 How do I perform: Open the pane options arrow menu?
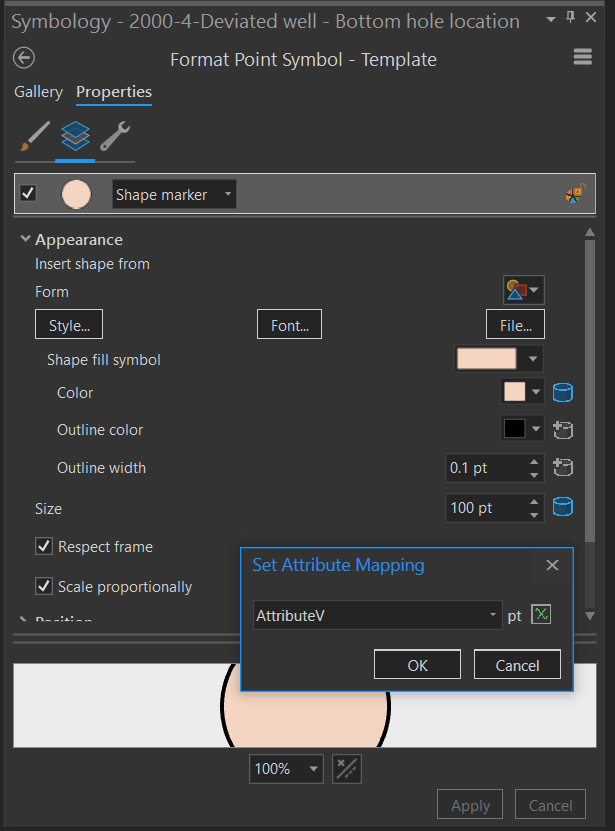(x=551, y=19)
